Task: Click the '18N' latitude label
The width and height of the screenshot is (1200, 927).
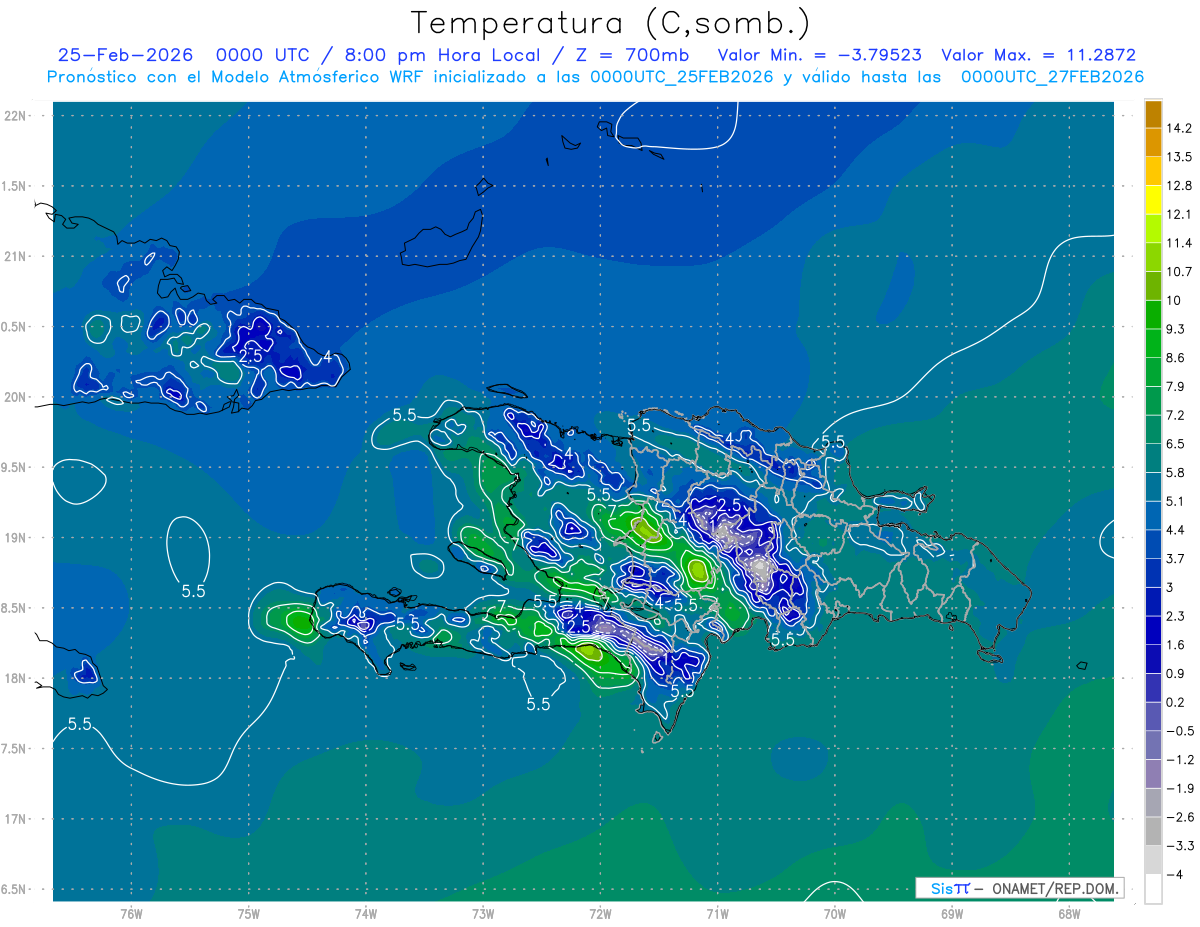Action: tap(16, 678)
